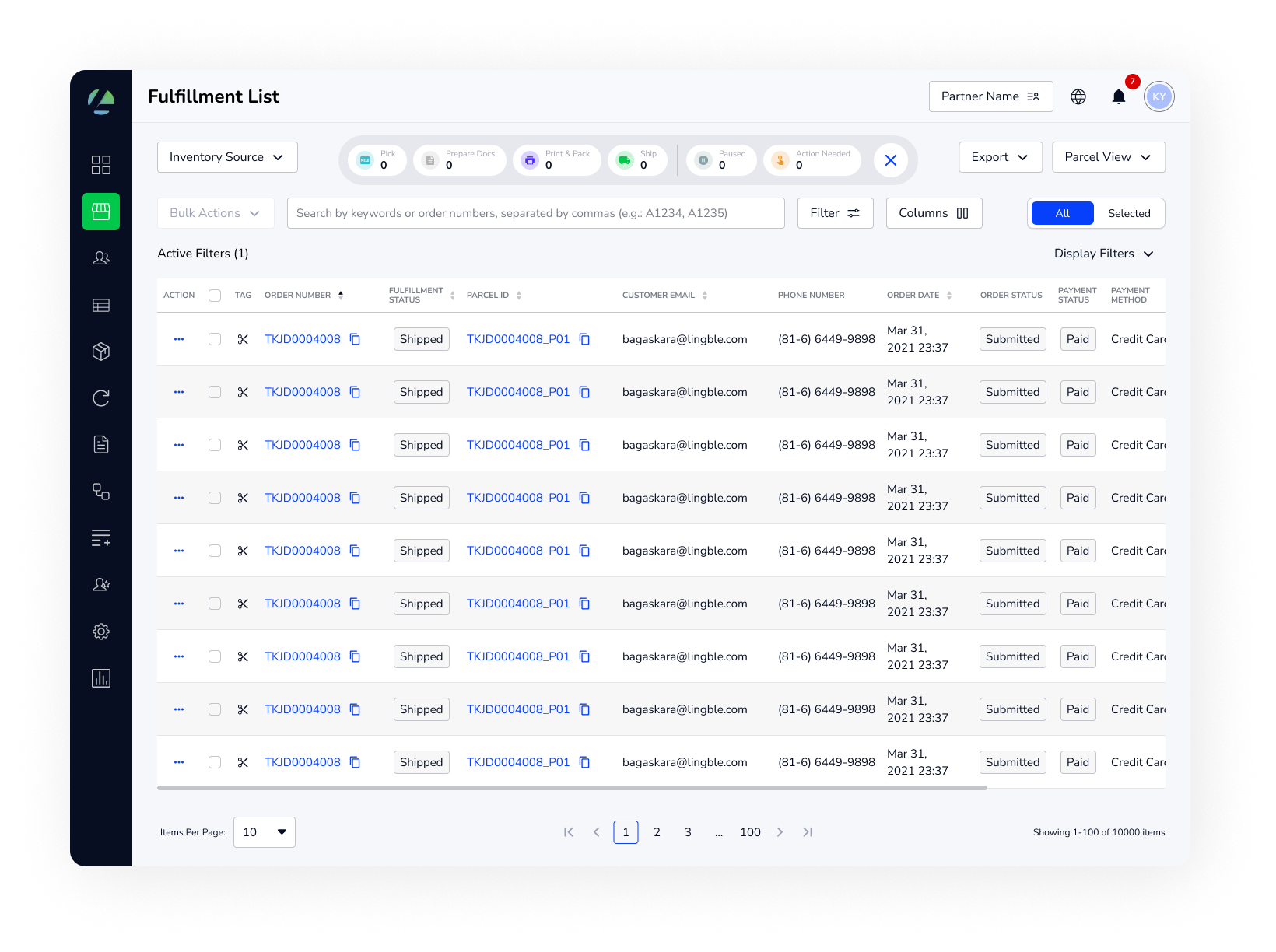This screenshot has width=1276, height=952.
Task: Filter by Action Needed status chip
Action: 812,160
